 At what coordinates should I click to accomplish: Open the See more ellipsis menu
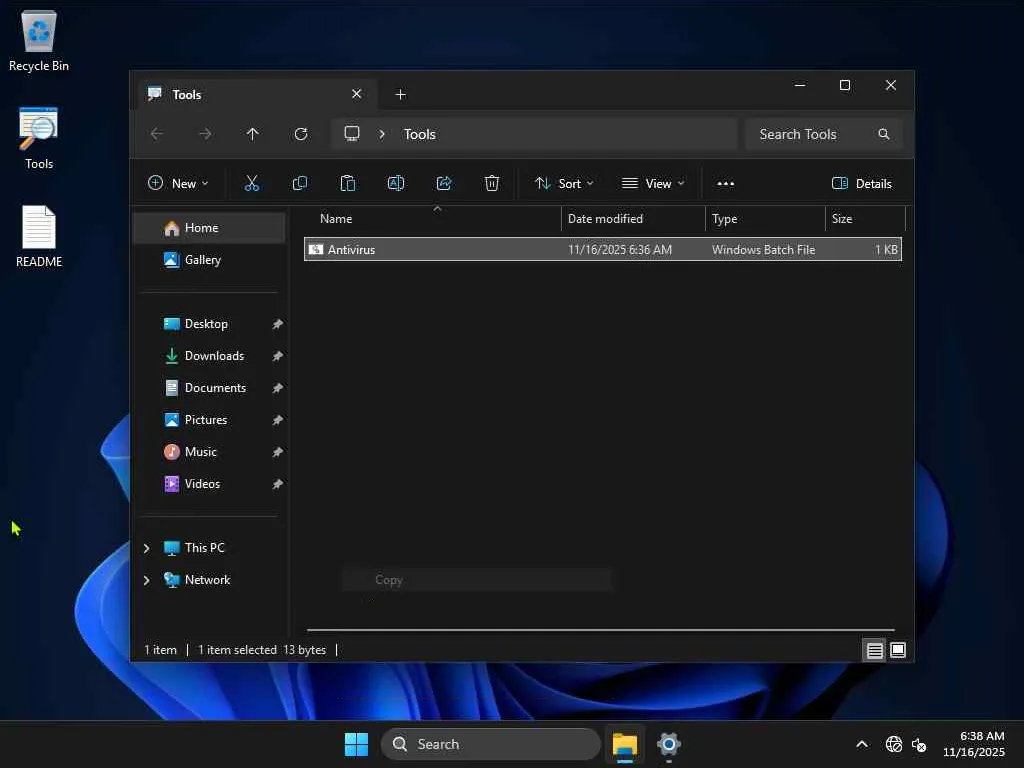[x=726, y=184]
